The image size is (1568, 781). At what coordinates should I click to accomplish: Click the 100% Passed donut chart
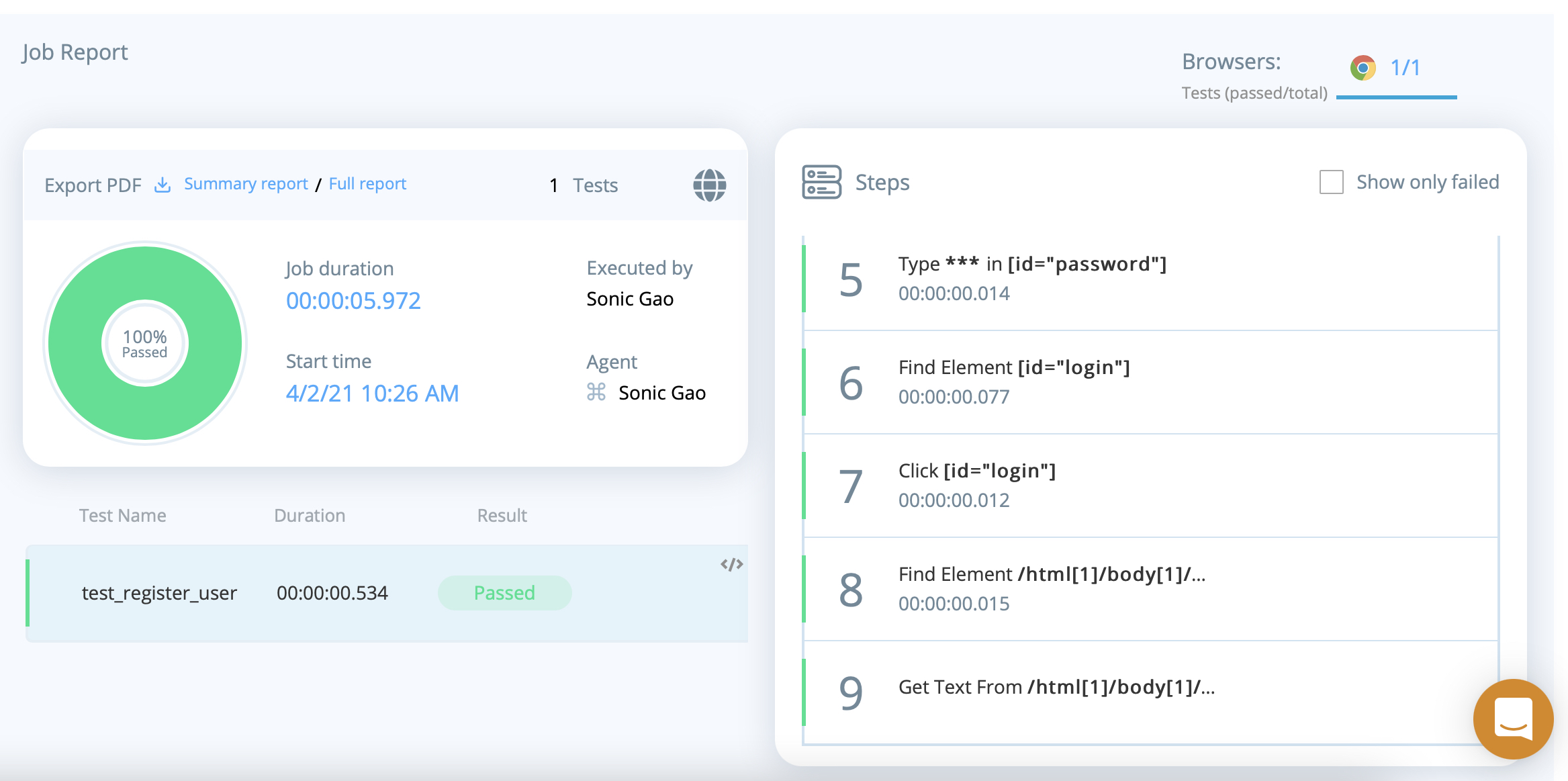(144, 343)
